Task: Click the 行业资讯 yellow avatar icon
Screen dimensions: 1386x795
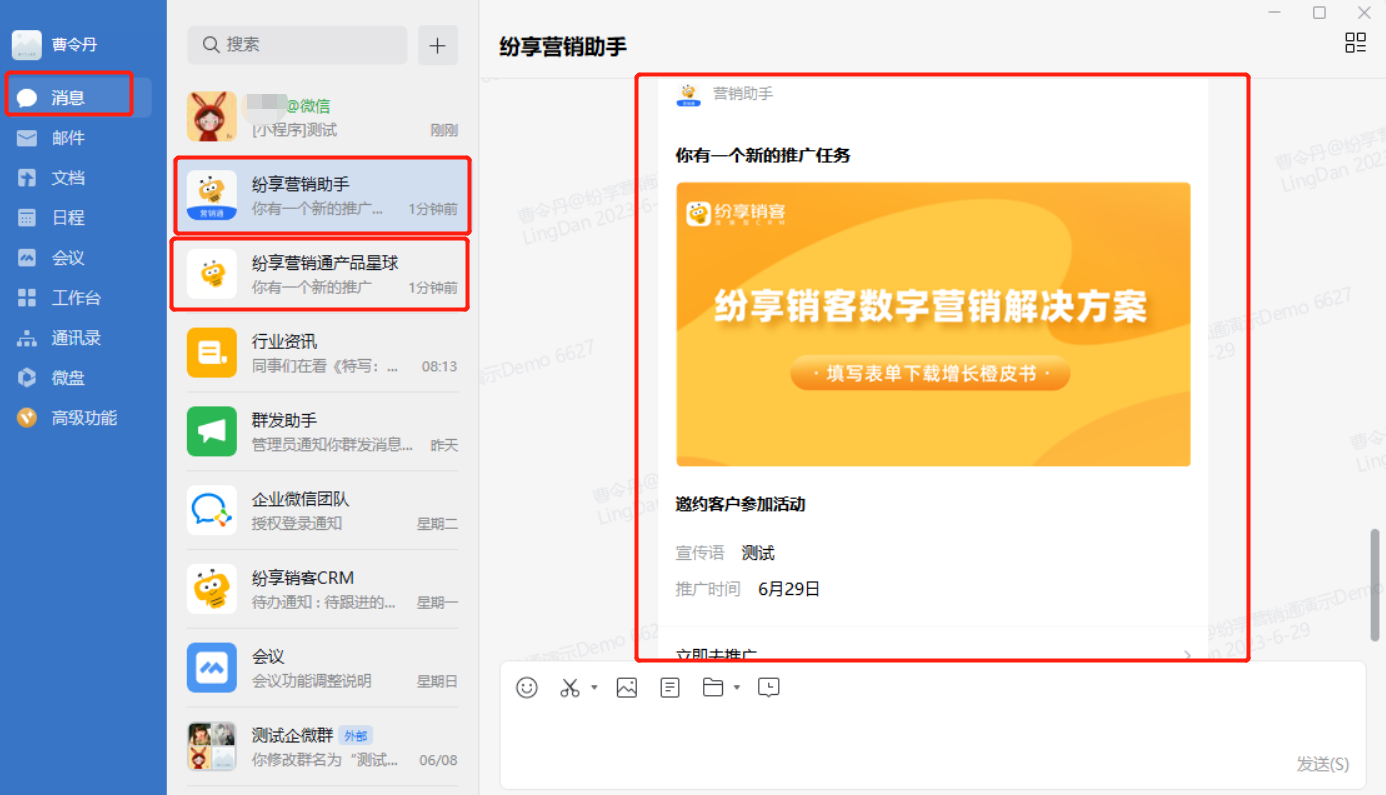Action: (x=212, y=353)
